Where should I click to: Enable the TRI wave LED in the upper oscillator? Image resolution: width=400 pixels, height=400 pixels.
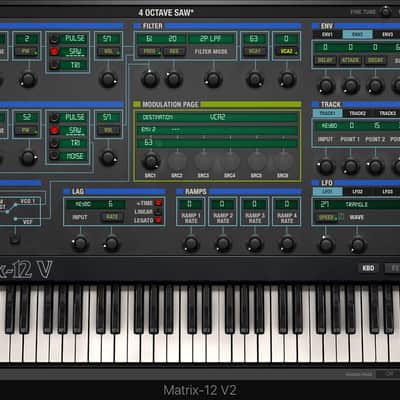coord(54,65)
